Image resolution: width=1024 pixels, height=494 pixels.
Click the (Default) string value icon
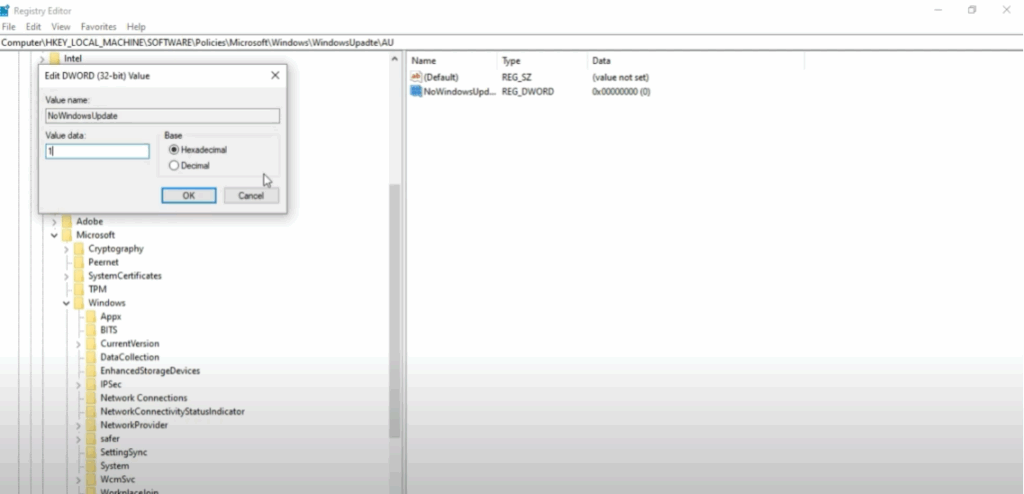416,77
